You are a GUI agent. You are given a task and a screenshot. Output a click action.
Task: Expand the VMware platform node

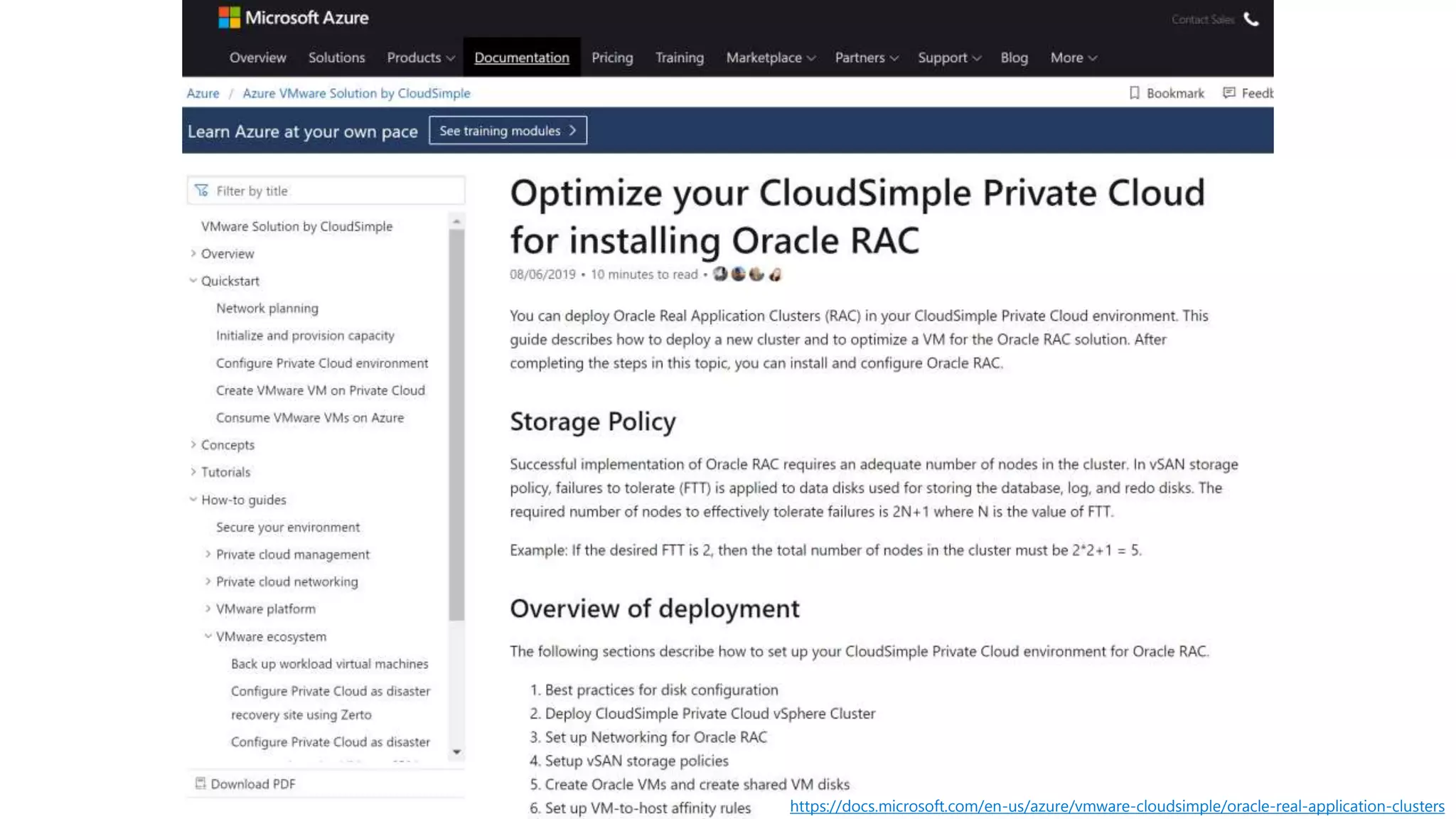(x=208, y=609)
